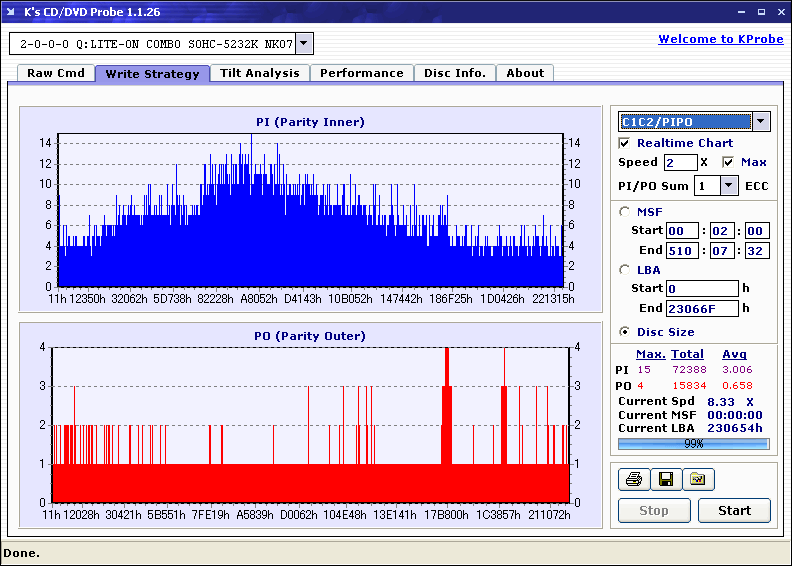Screen dimensions: 792x566
Task: Toggle the Realtime Chart checkbox
Action: tap(625, 143)
